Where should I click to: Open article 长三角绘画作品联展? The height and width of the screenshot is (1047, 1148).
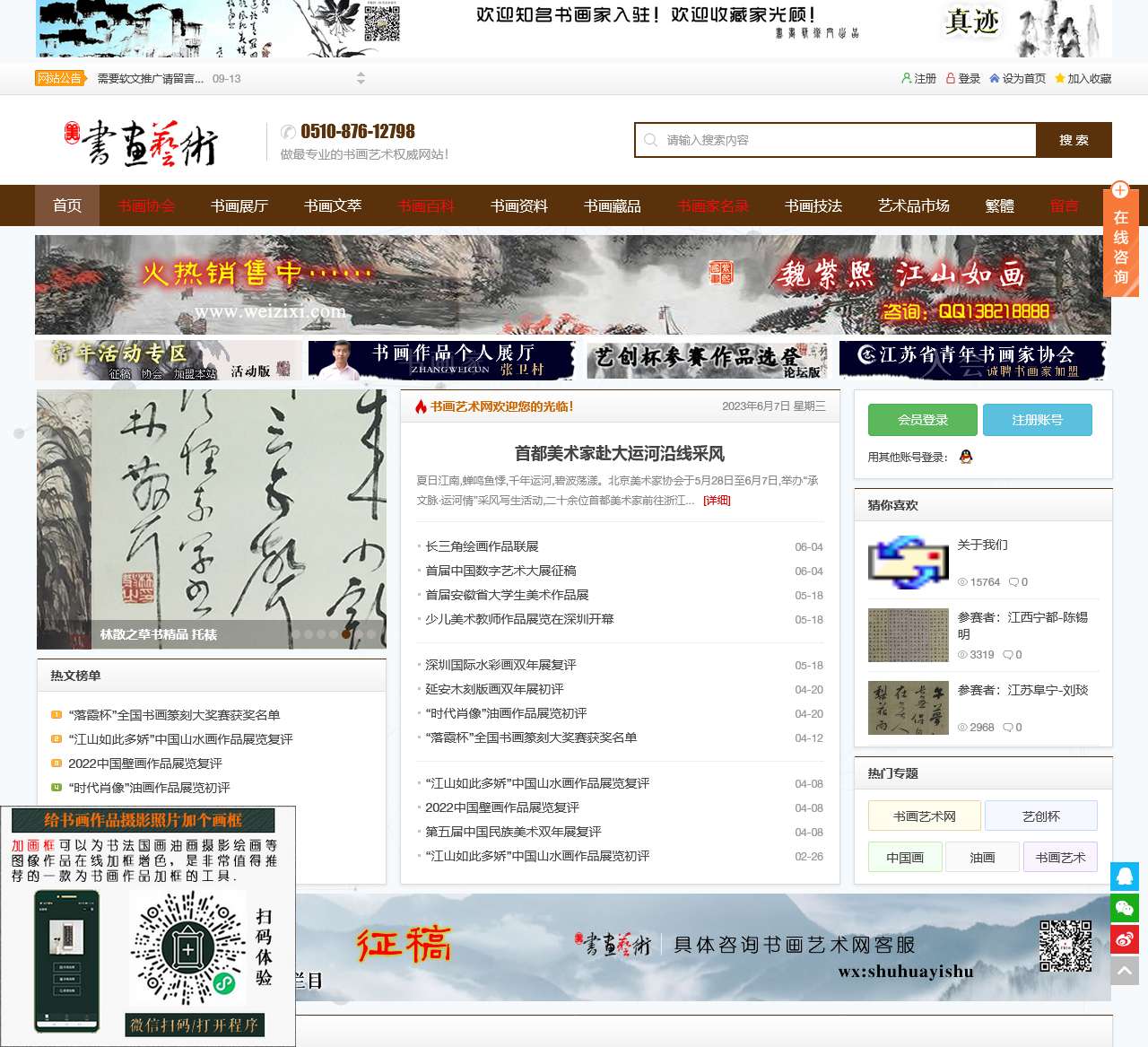482,546
